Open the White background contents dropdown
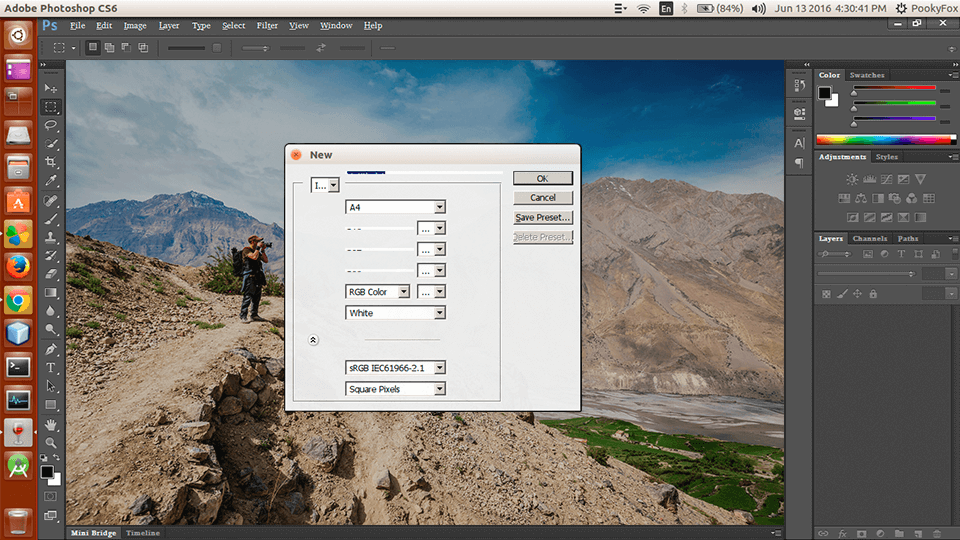Screen dimensions: 960x540 [x=395, y=313]
